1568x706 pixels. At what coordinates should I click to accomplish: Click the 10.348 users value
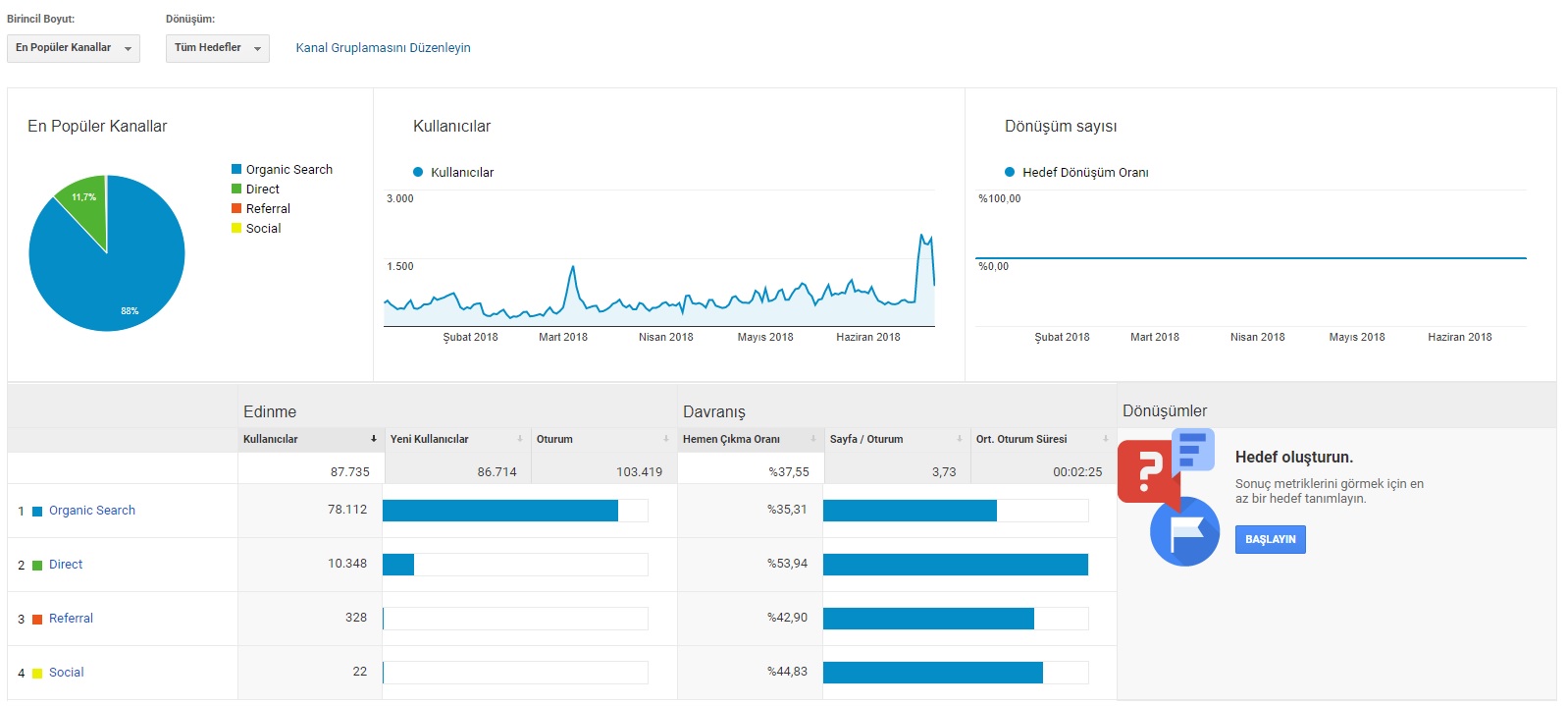point(347,564)
